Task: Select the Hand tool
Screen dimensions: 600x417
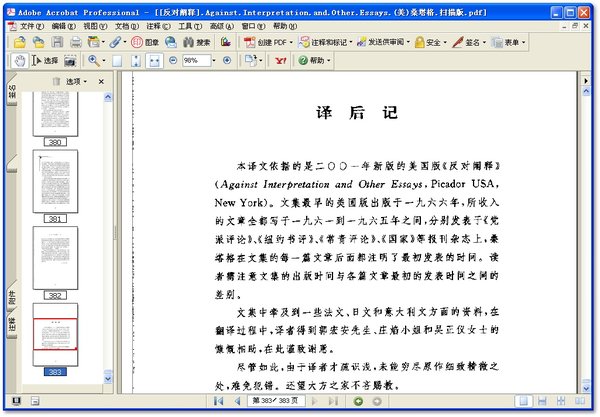Action: (x=20, y=60)
